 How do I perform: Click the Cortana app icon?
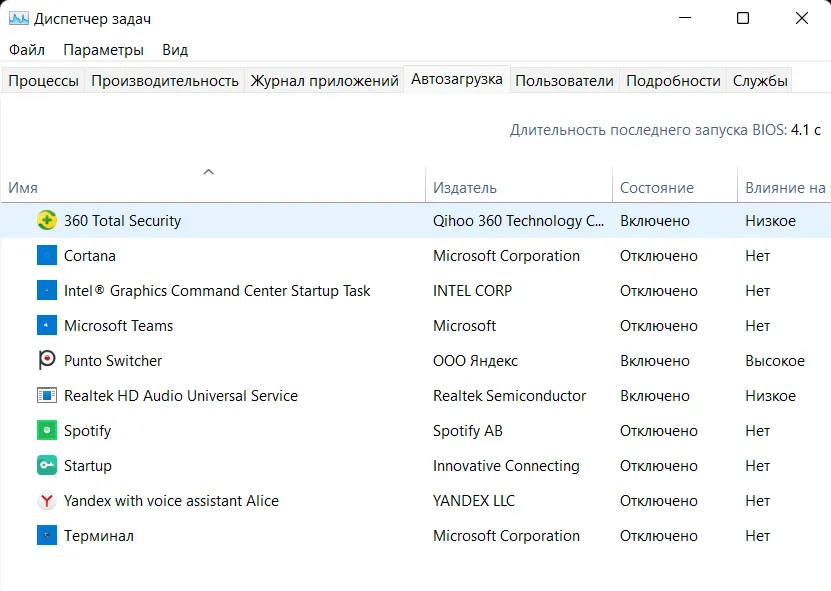coord(47,255)
